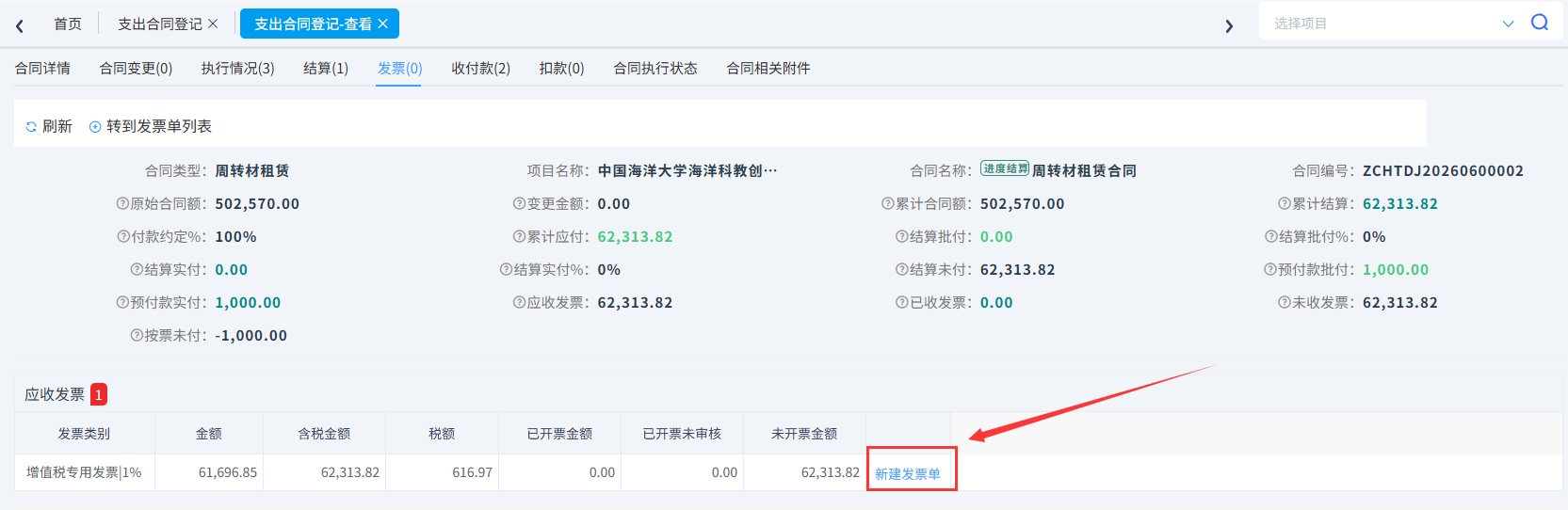
Task: Click the right tab-scroll arrow
Action: pos(1229,26)
